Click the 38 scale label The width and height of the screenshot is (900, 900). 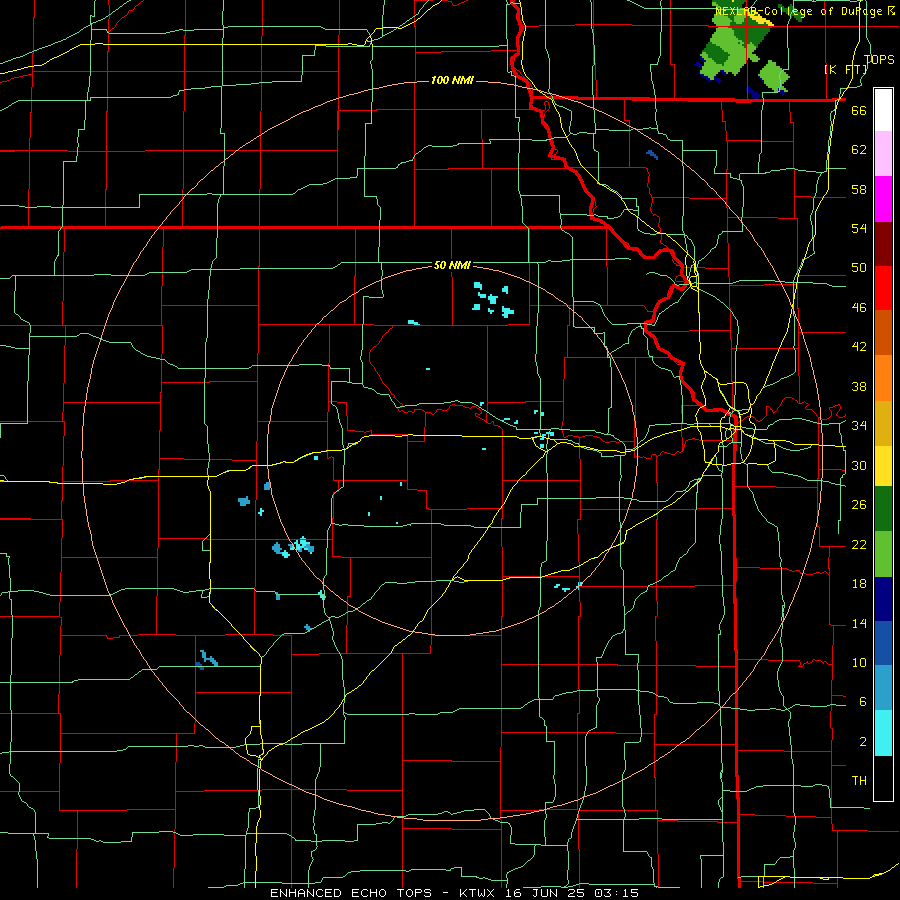(x=859, y=386)
